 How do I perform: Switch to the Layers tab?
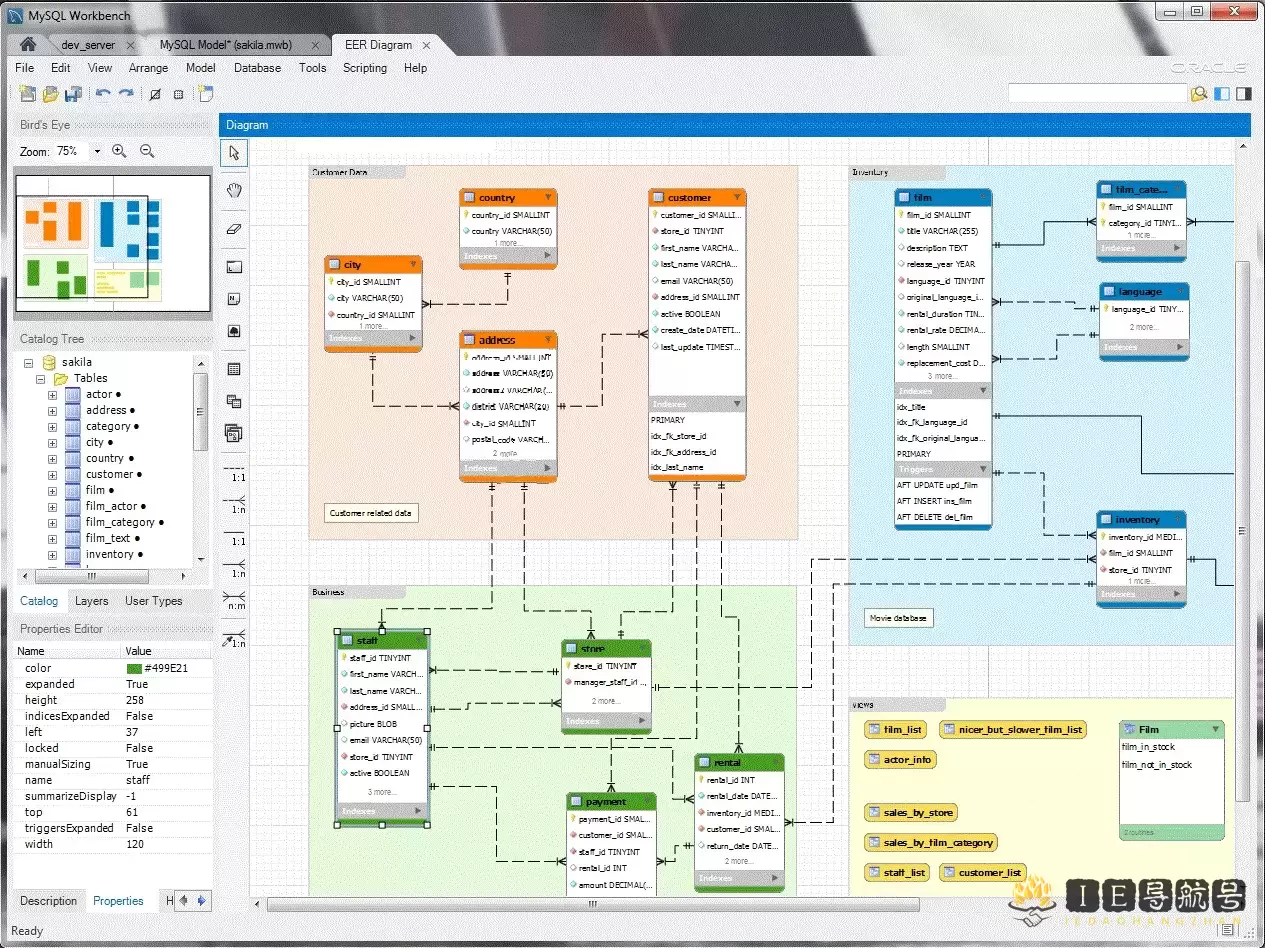click(x=91, y=601)
